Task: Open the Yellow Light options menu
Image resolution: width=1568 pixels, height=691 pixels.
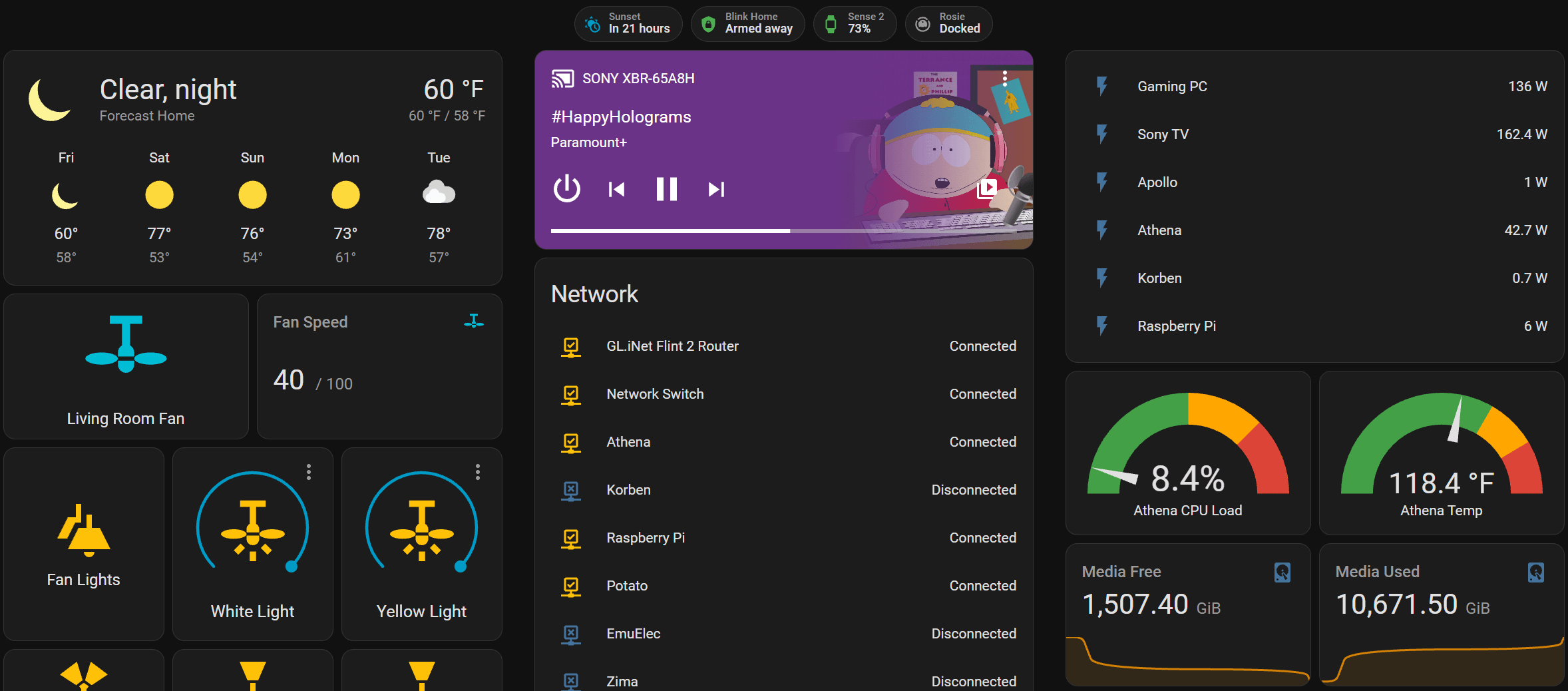Action: 479,472
